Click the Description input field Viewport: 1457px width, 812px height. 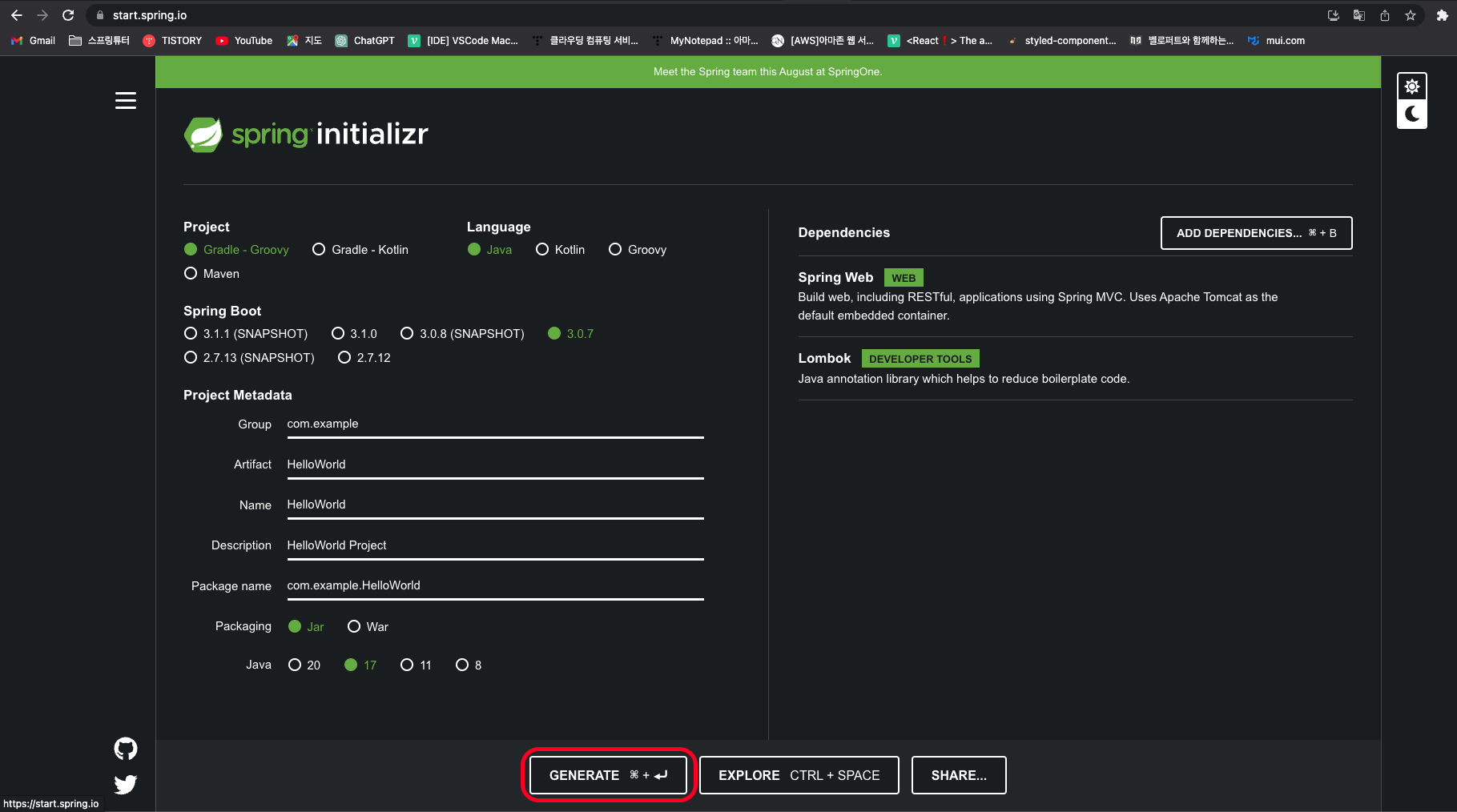495,546
